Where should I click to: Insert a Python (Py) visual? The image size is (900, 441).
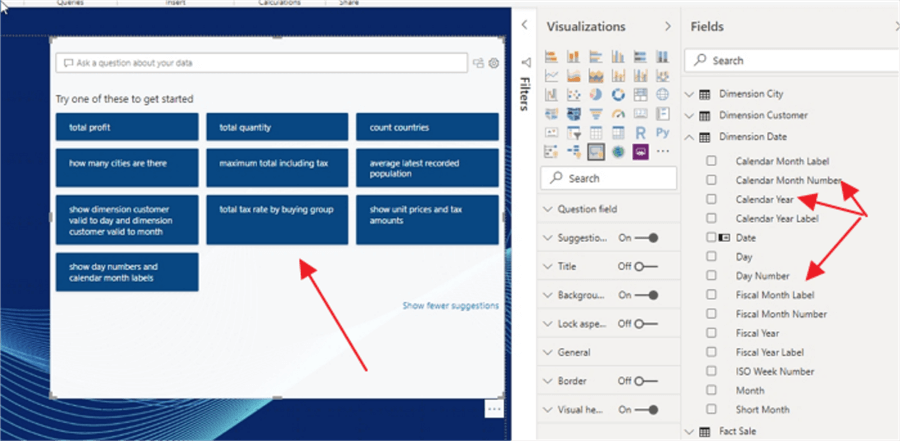click(662, 133)
